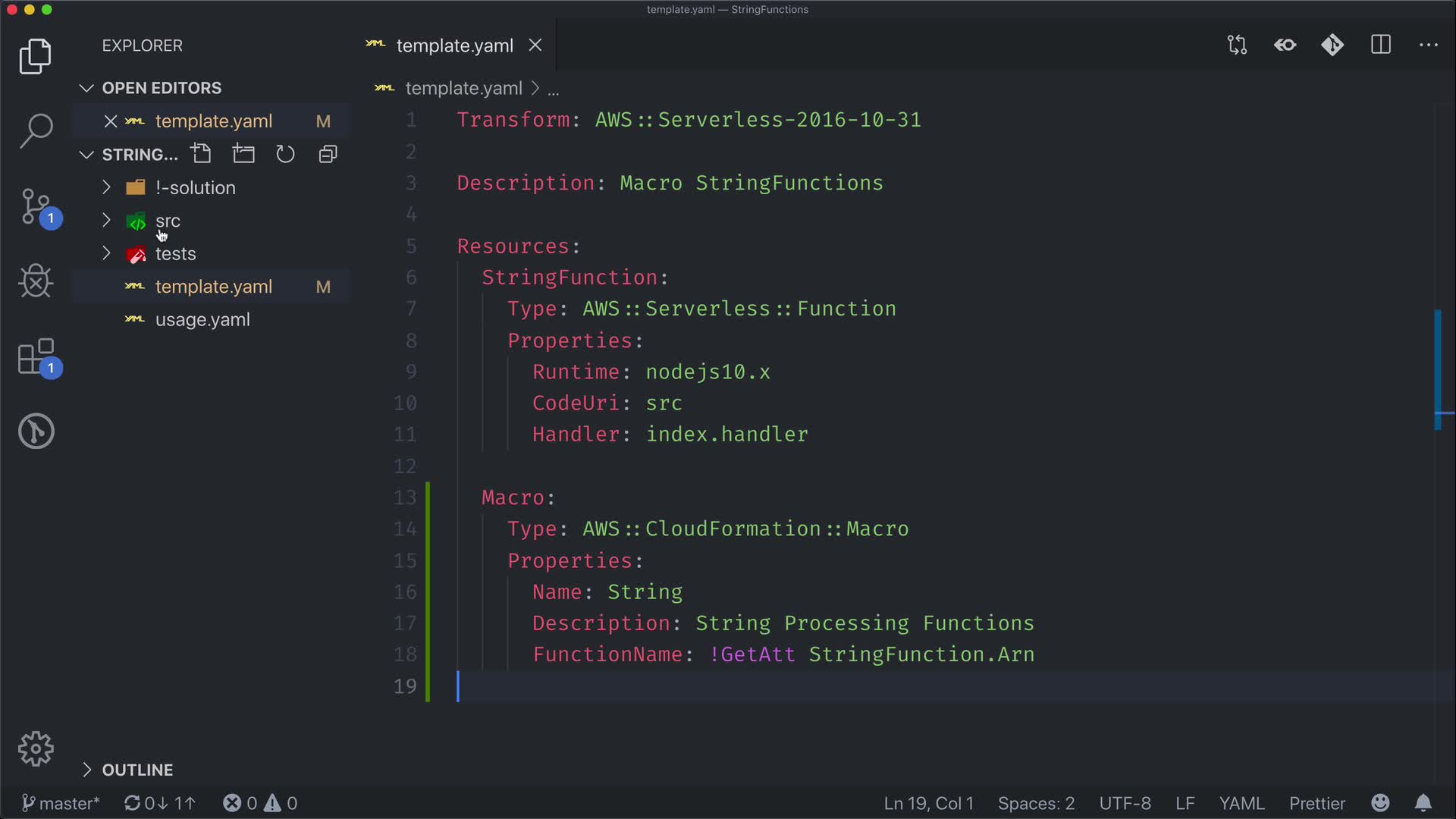Expand the !-solution folder

195,187
